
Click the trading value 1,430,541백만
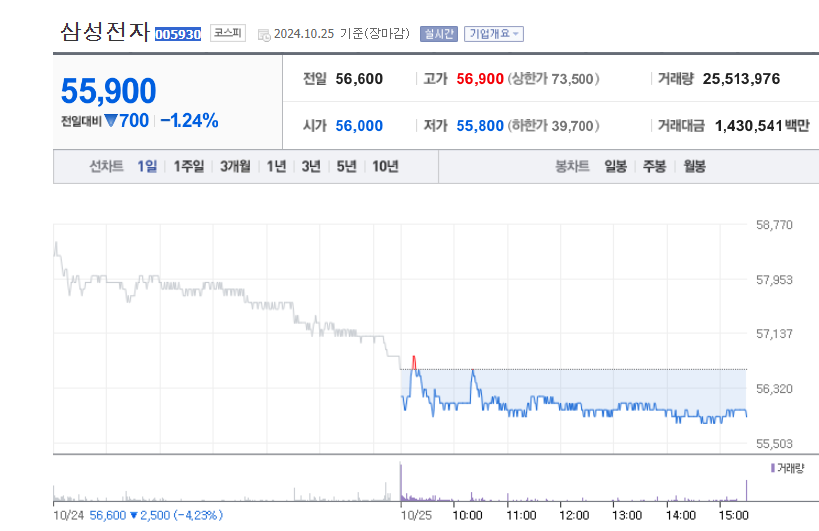[762, 126]
